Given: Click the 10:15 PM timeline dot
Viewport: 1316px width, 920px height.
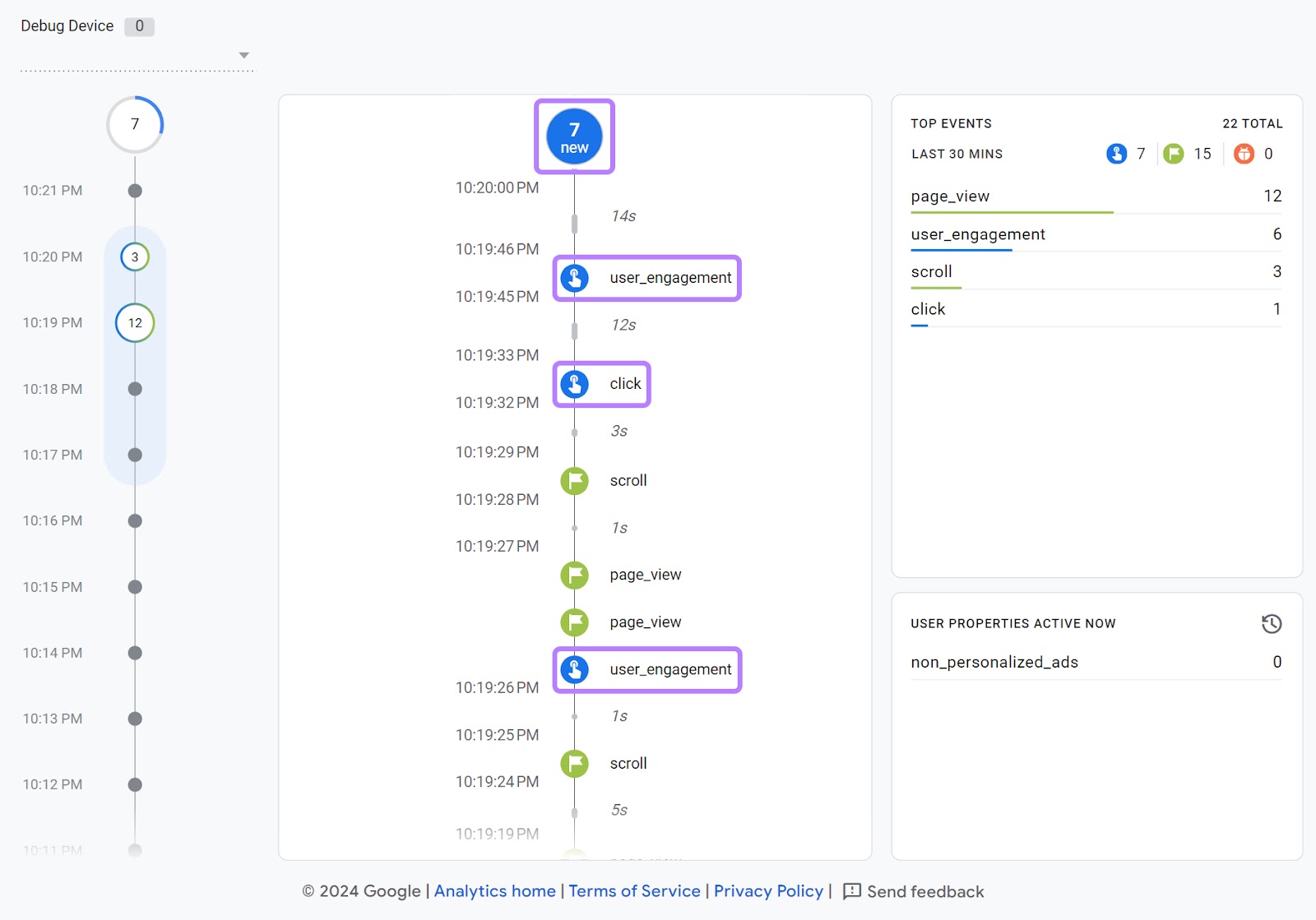Looking at the screenshot, I should tap(134, 587).
